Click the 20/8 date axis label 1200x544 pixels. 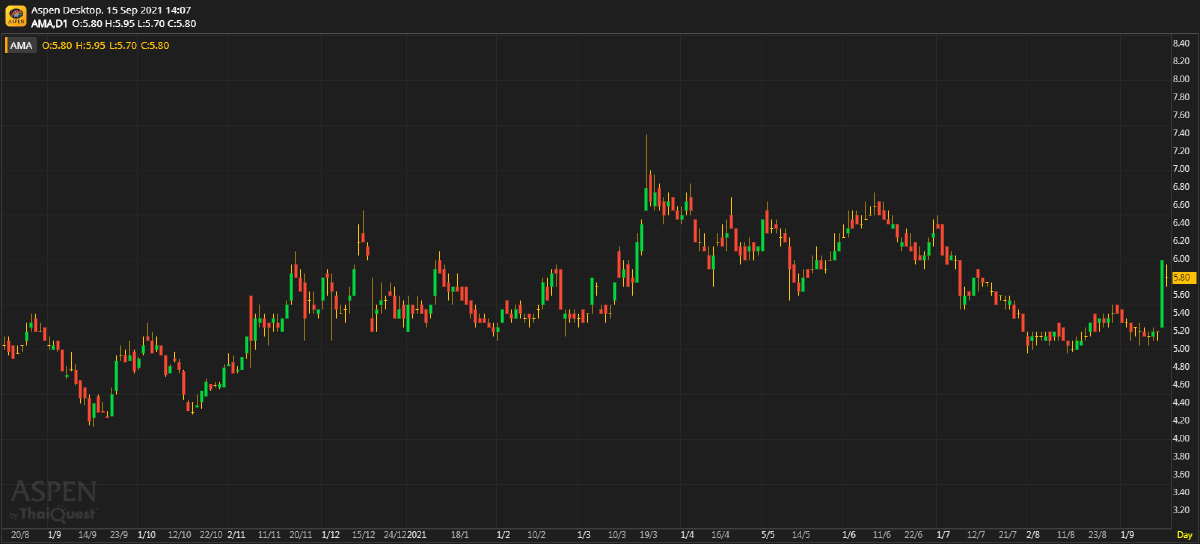(x=20, y=535)
